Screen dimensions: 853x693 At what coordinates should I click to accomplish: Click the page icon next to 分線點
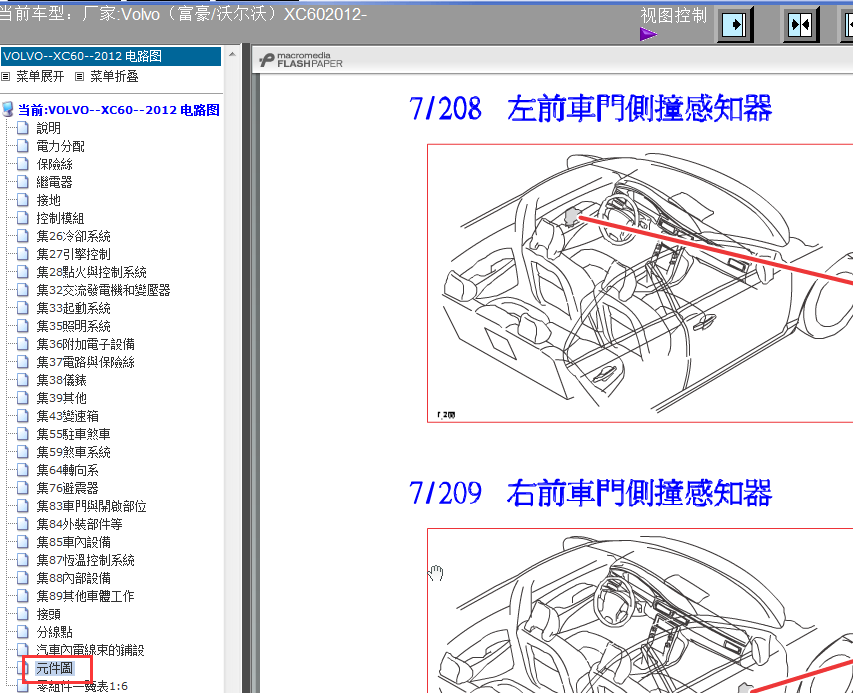[22, 632]
